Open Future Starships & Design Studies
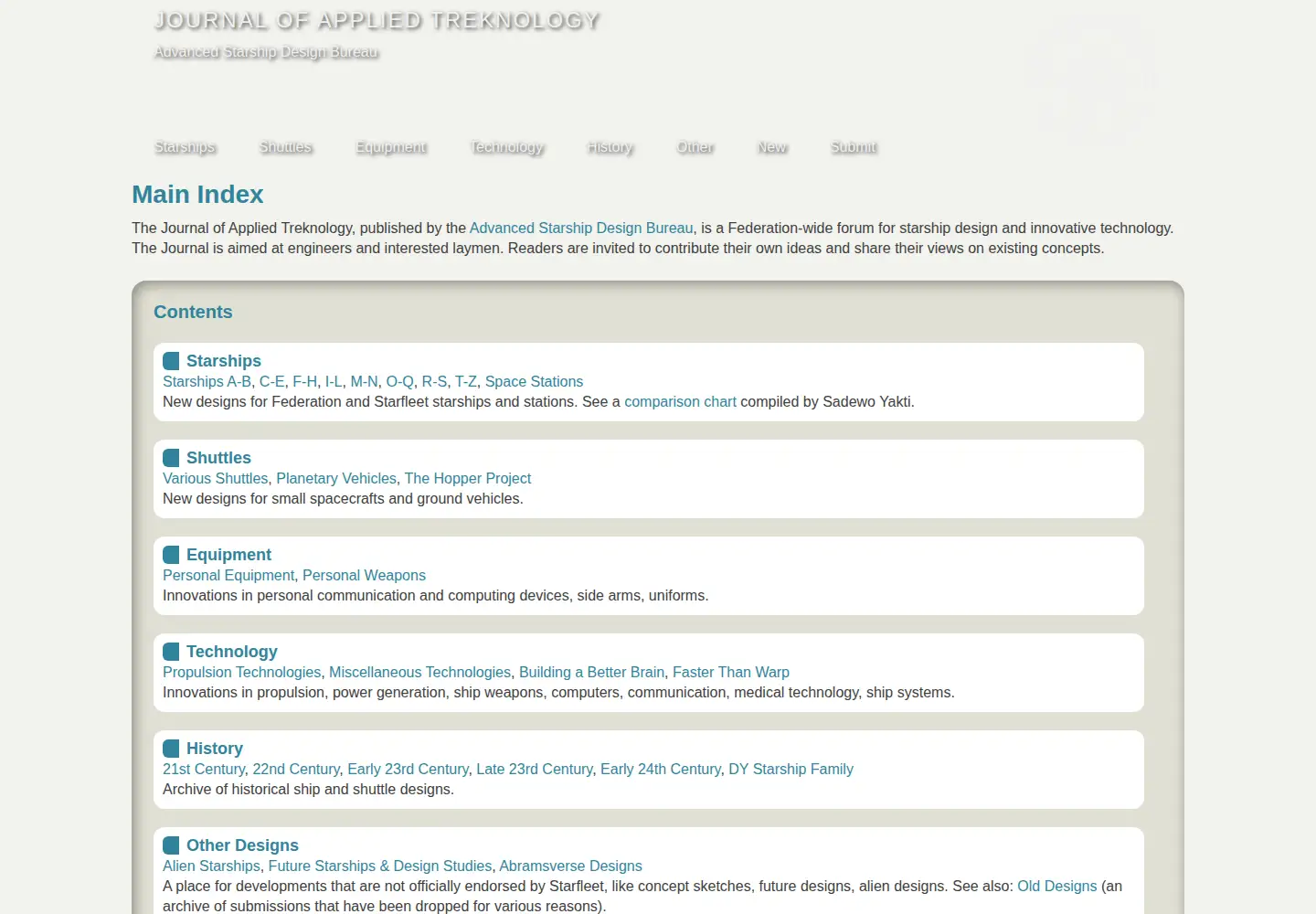The height and width of the screenshot is (914, 1316). tap(380, 866)
